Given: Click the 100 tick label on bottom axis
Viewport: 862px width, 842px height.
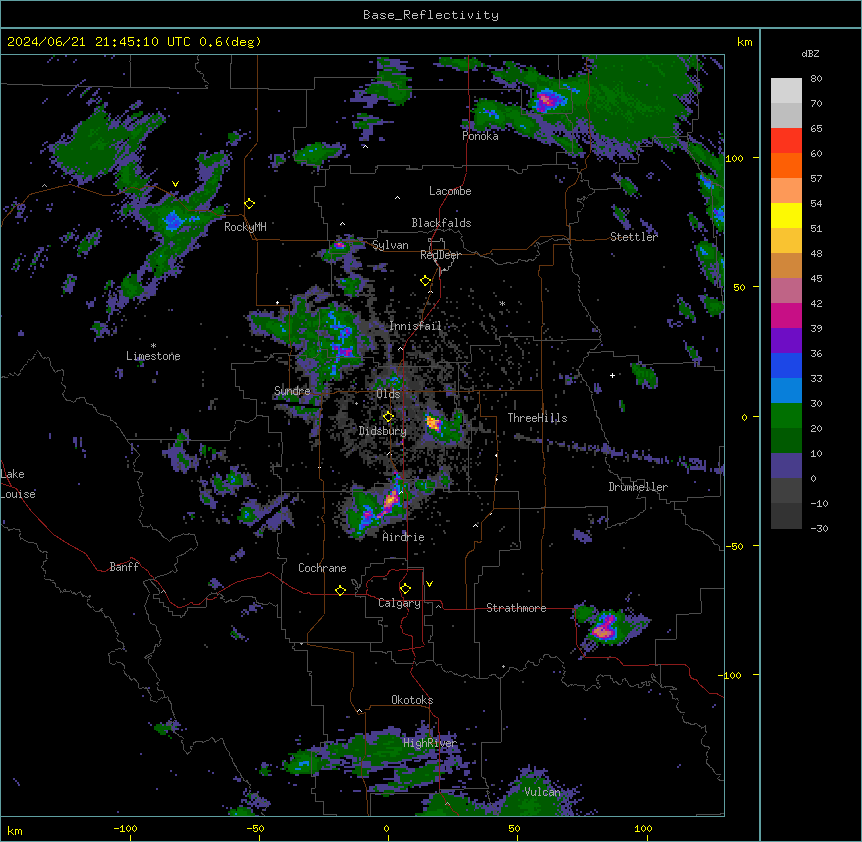Looking at the screenshot, I should (x=643, y=828).
